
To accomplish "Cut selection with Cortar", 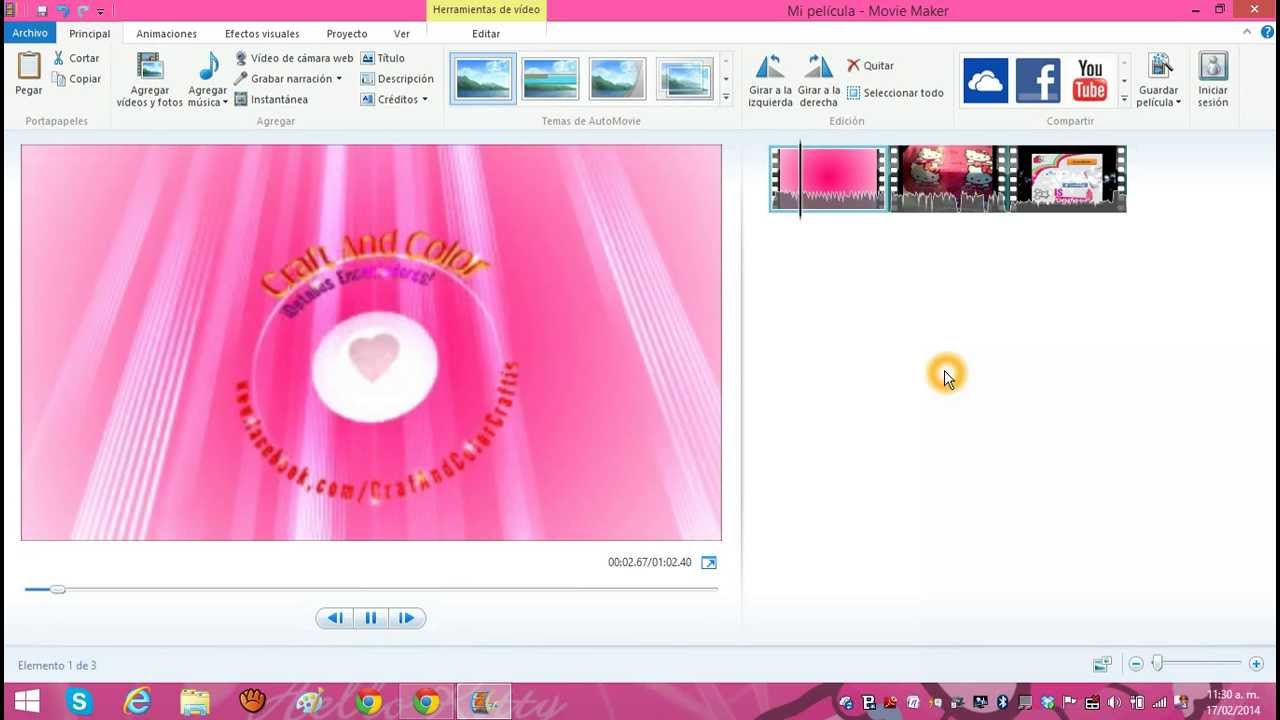I will pyautogui.click(x=77, y=58).
